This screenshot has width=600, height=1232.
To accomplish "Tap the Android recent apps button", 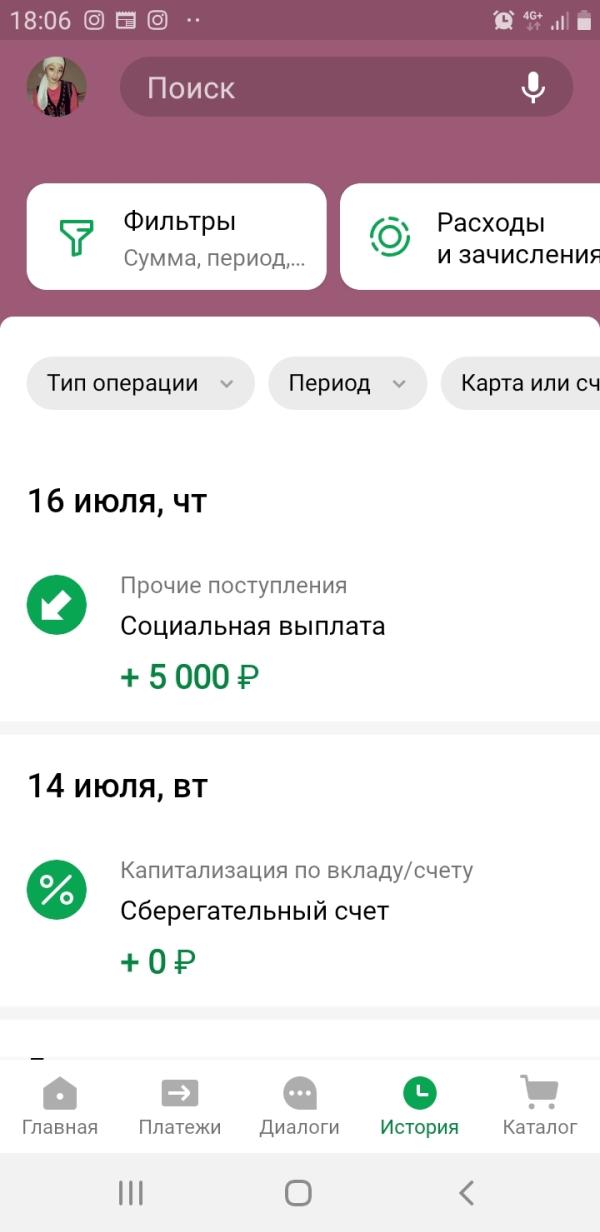I will 131,1192.
